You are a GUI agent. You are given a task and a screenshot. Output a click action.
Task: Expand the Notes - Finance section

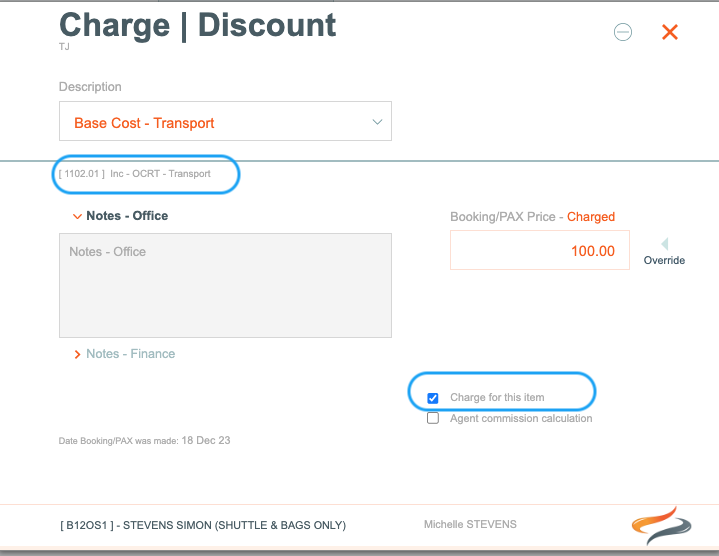[77, 354]
